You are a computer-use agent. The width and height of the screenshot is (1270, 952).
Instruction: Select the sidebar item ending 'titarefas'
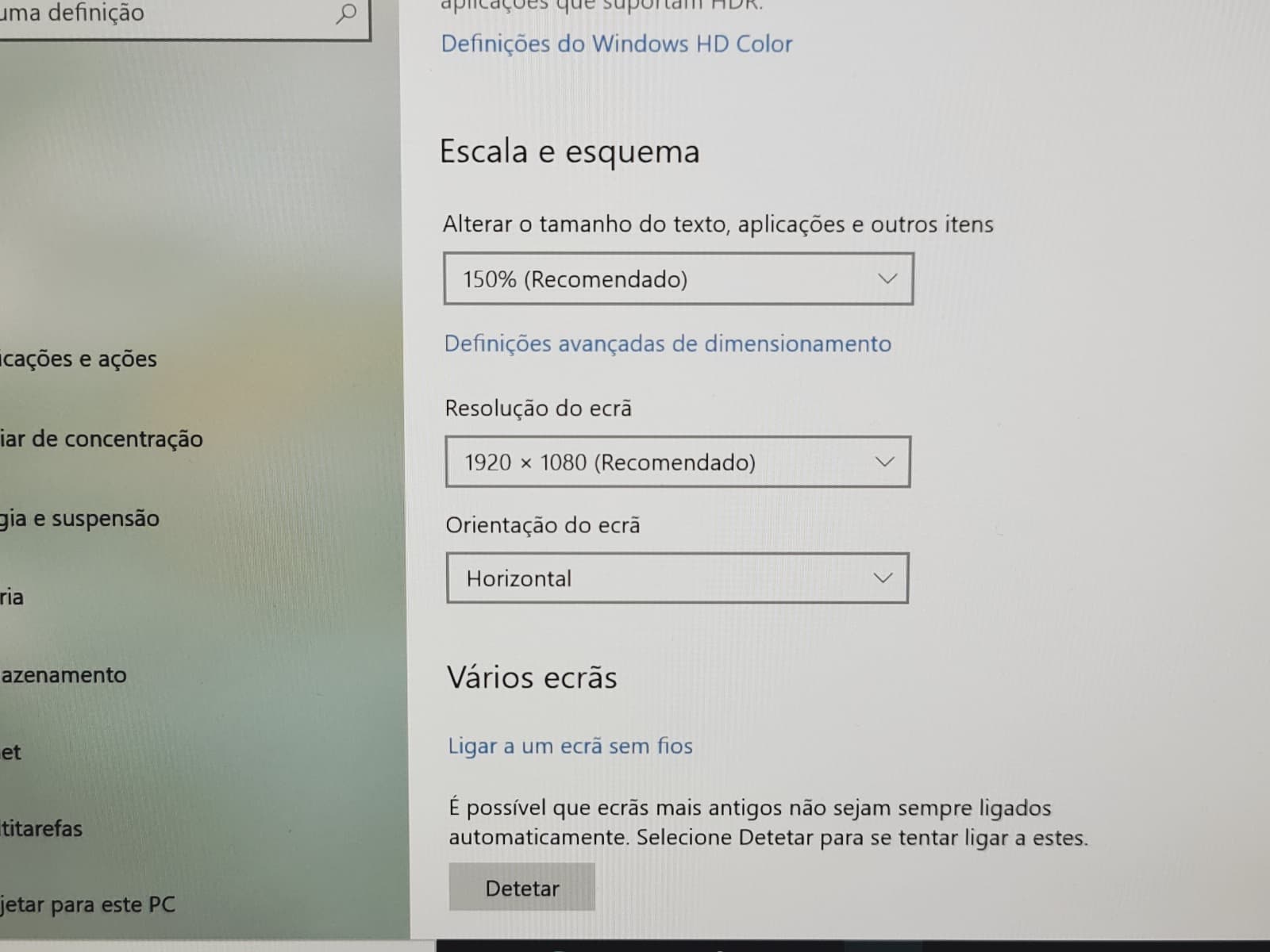[x=41, y=829]
